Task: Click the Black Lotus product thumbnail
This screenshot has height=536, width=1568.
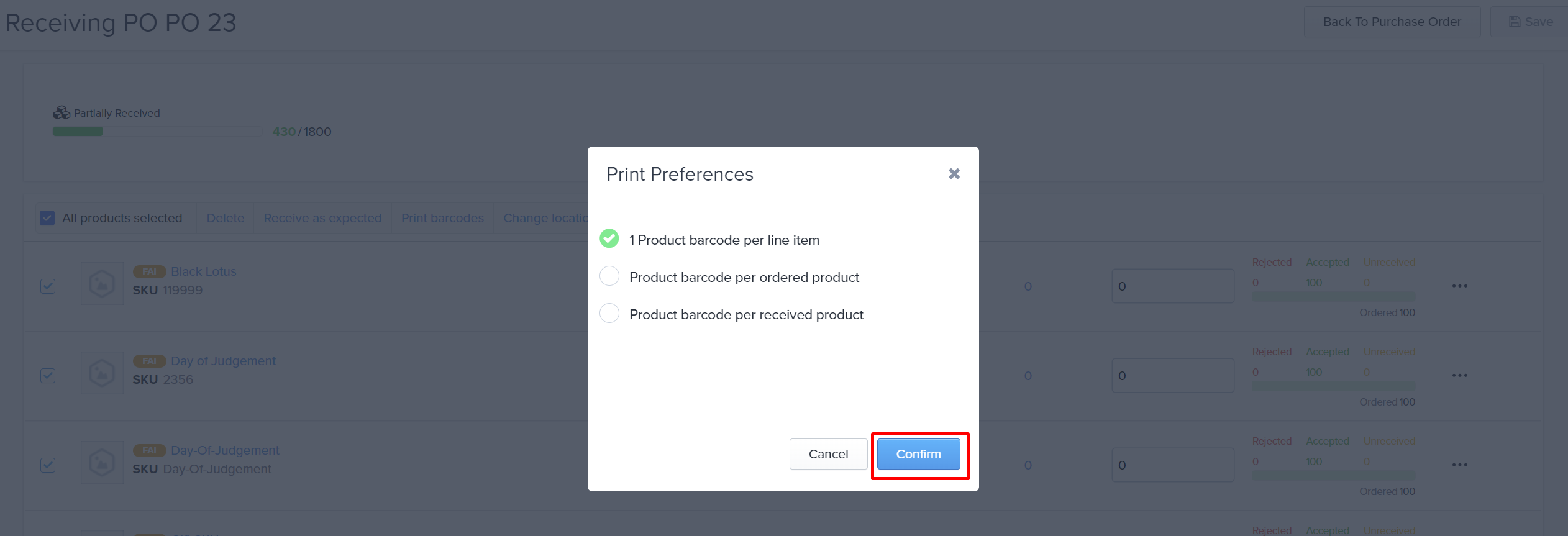Action: point(102,284)
